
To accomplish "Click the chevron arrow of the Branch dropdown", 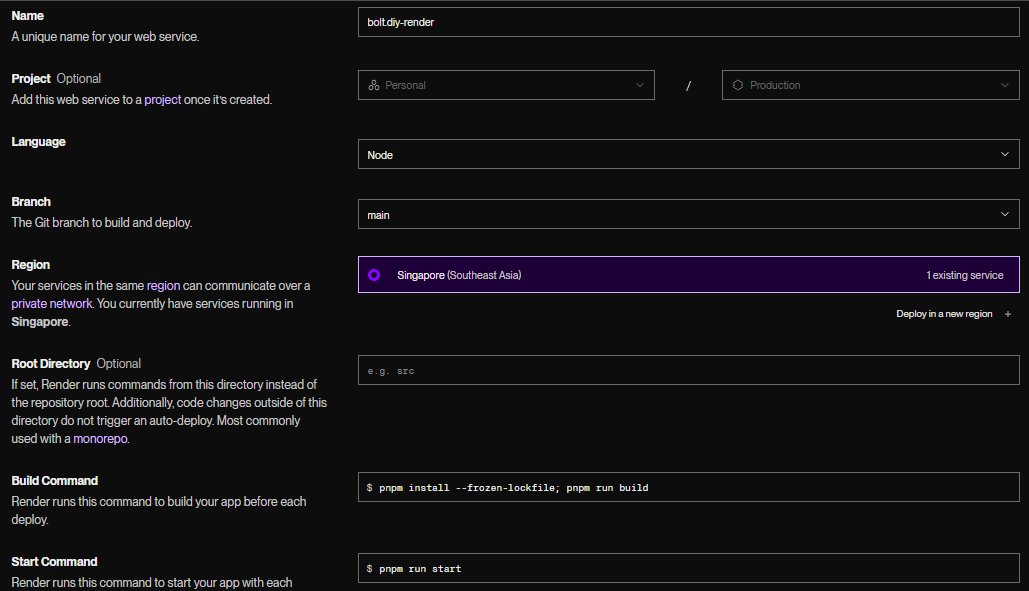I will pos(1005,214).
